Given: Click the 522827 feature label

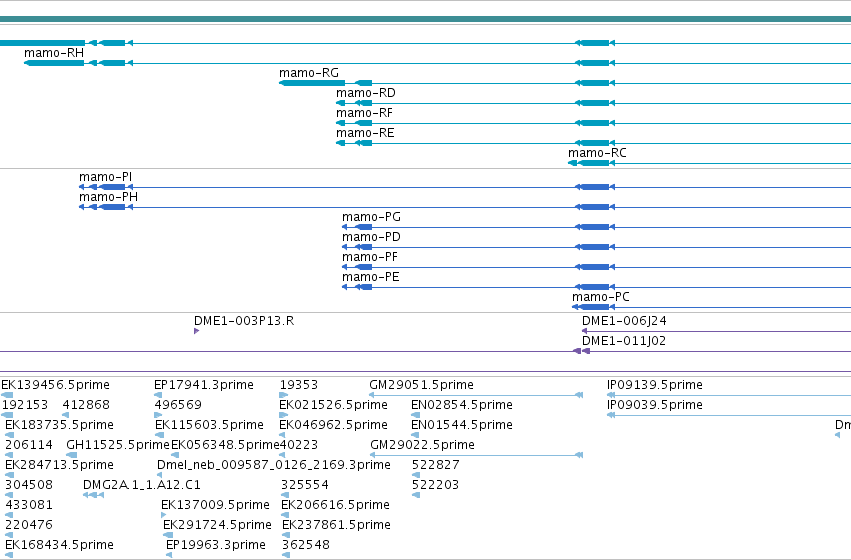Looking at the screenshot, I should pos(436,465).
